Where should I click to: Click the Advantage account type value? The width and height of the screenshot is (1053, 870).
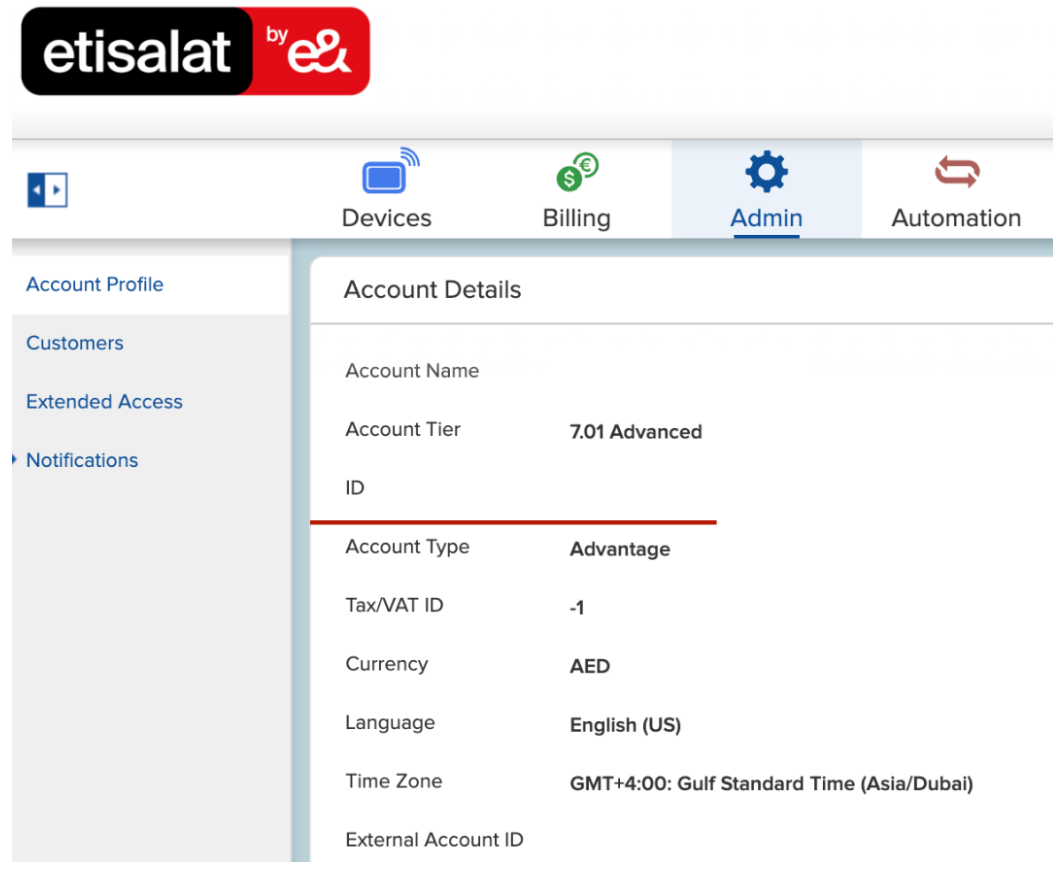click(x=619, y=549)
